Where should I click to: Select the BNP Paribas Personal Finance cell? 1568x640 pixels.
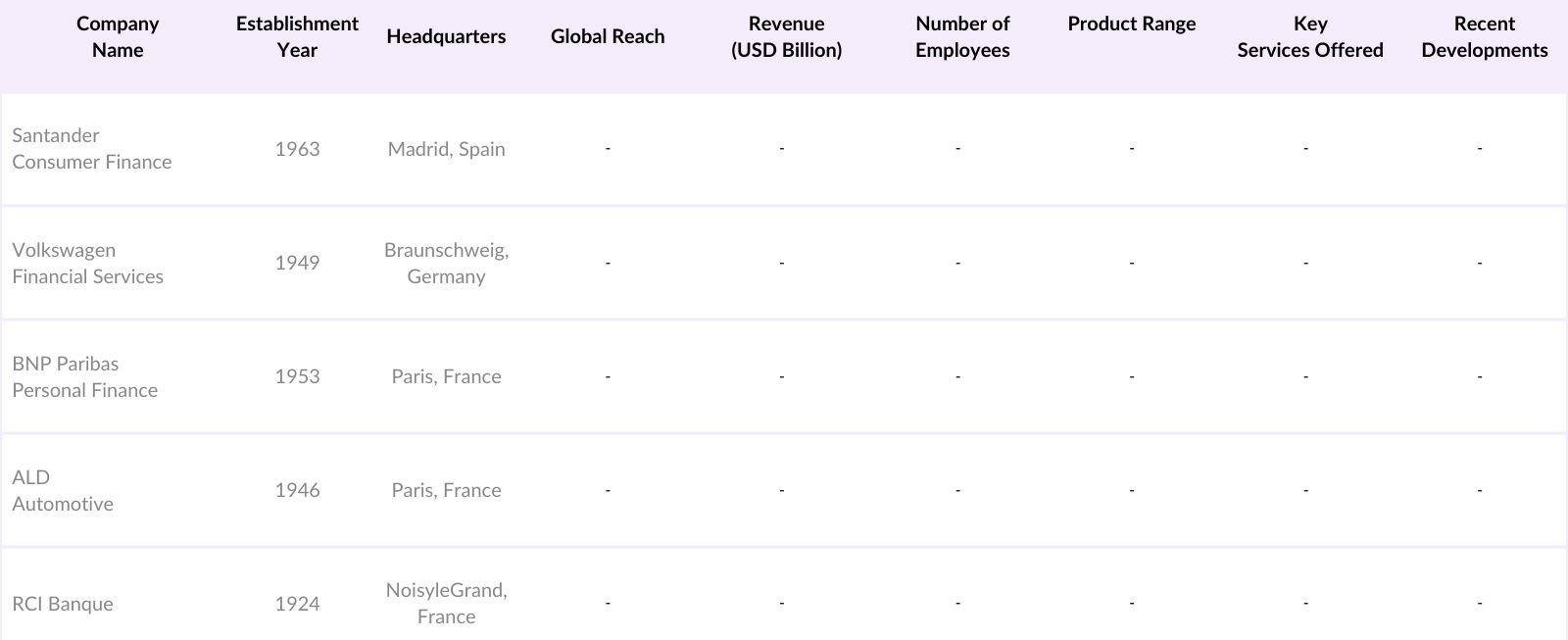point(85,376)
